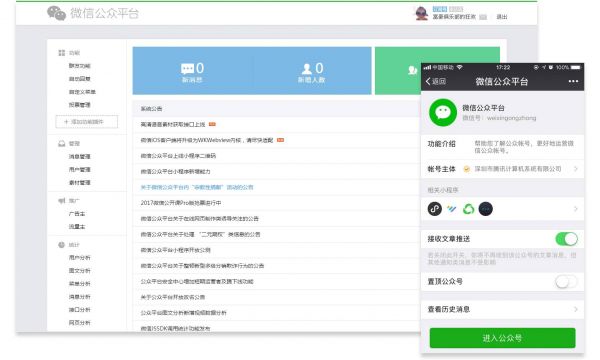The height and width of the screenshot is (360, 600).
Task: Tap the location arrow in phone status bar
Action: 544,67
